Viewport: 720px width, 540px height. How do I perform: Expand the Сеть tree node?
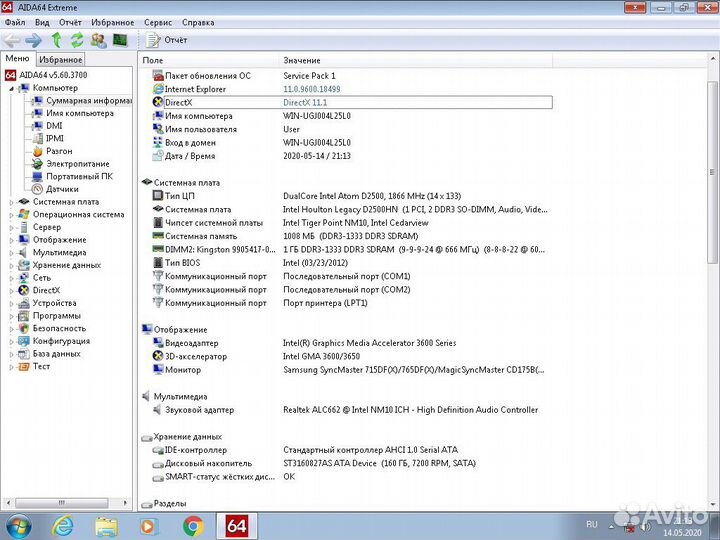(11, 278)
